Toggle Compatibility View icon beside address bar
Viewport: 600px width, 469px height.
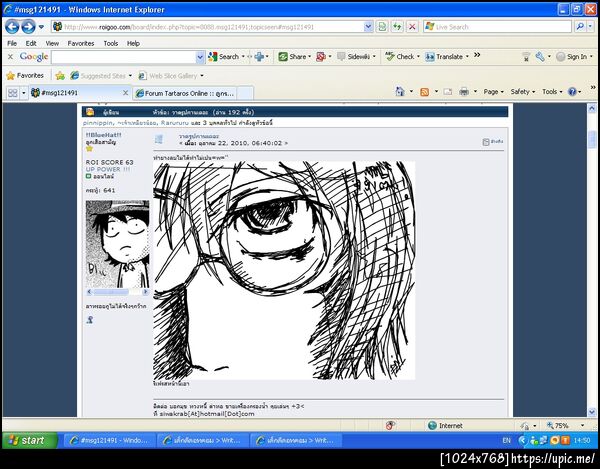click(382, 27)
